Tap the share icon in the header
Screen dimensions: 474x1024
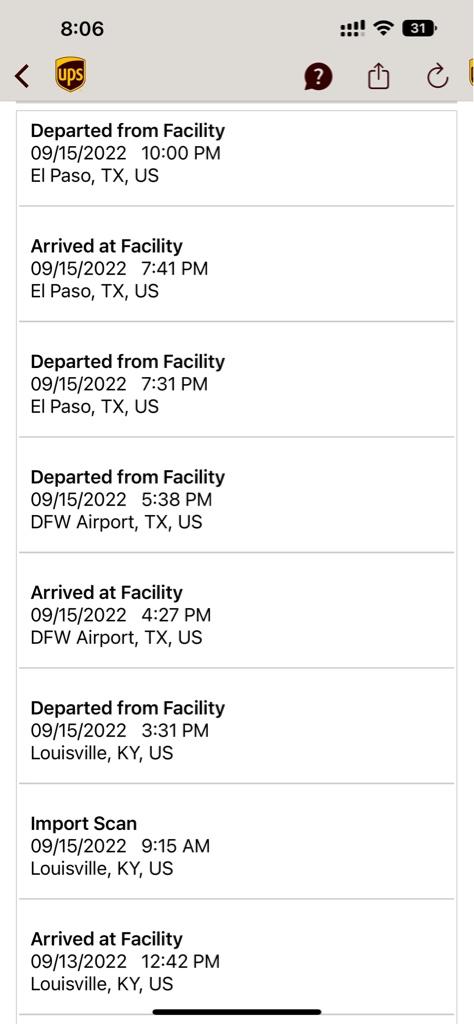(378, 77)
